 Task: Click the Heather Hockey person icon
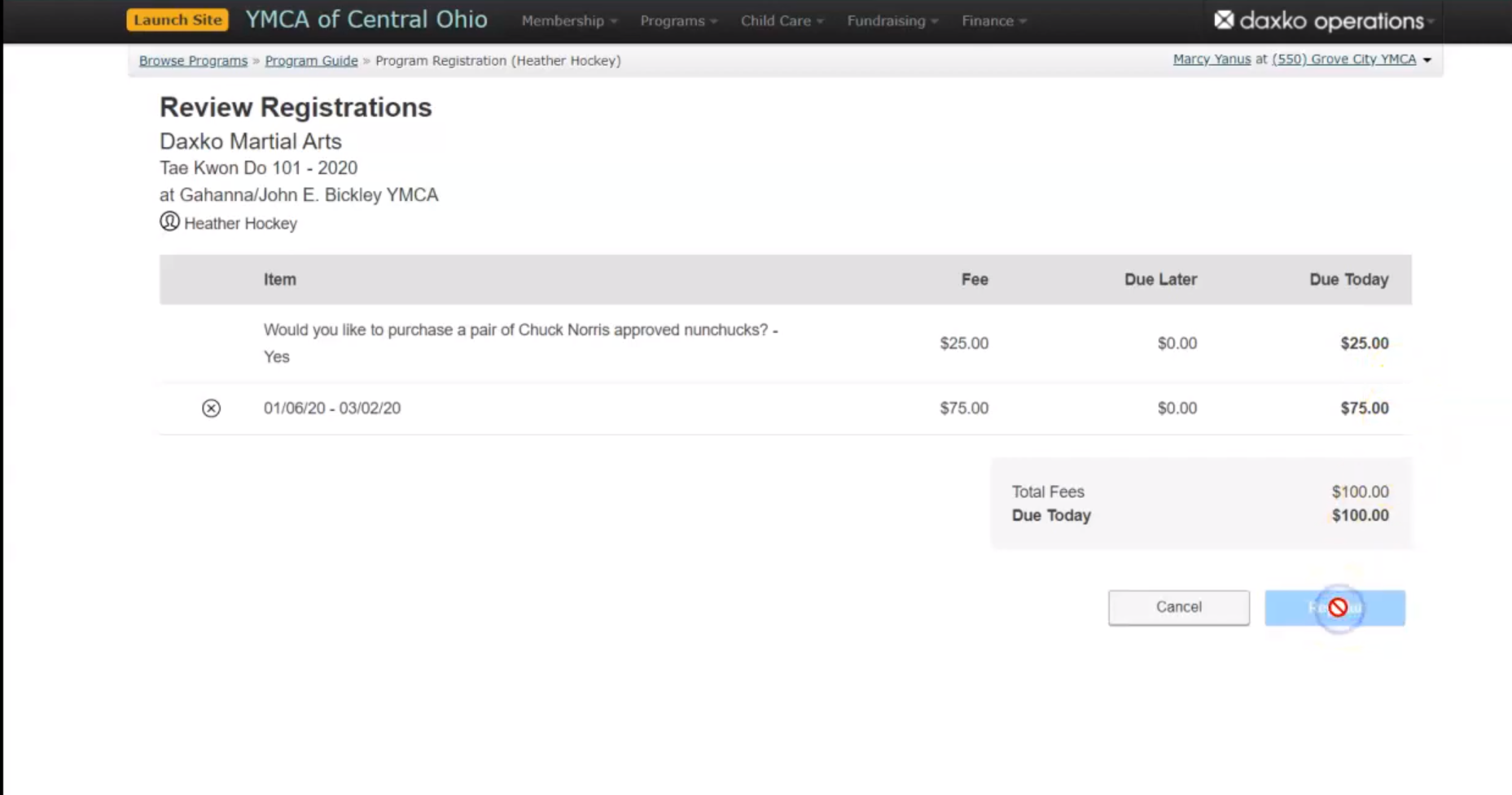(169, 221)
